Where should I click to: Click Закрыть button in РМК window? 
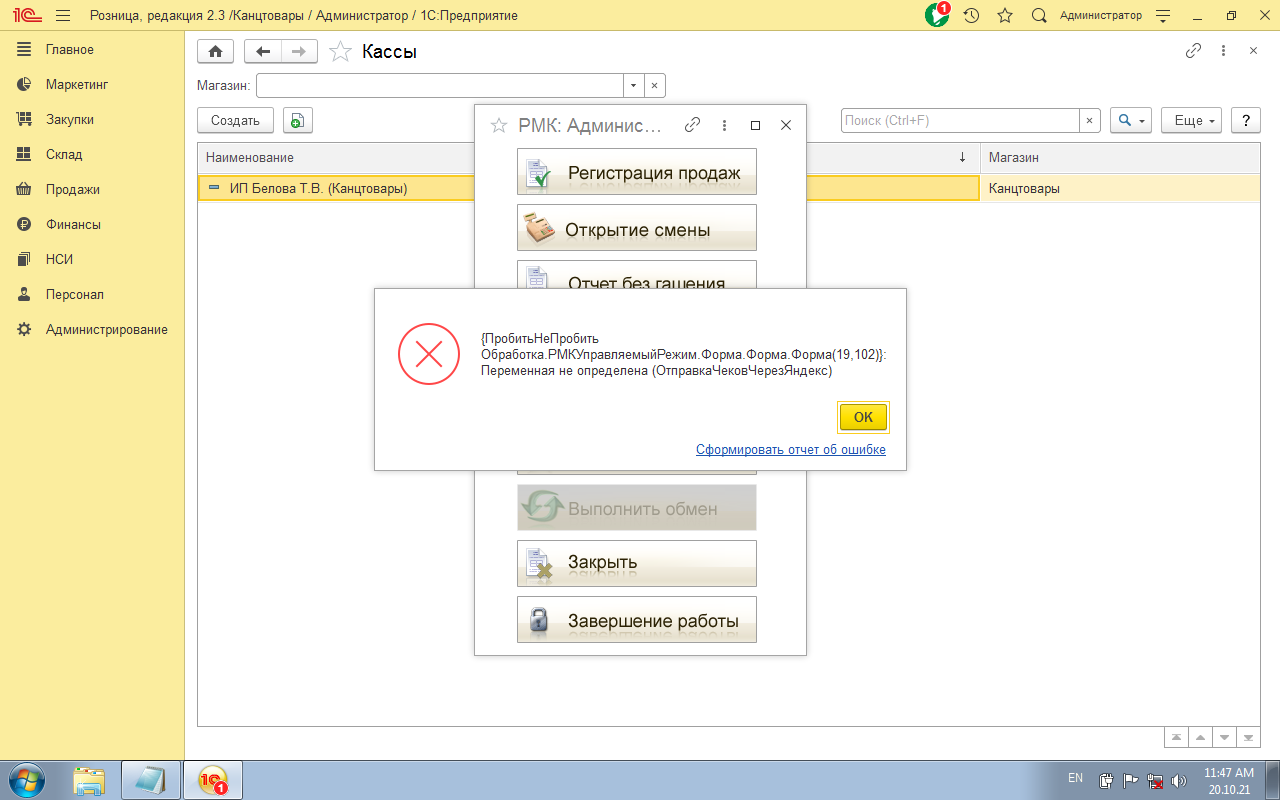pyautogui.click(x=637, y=564)
